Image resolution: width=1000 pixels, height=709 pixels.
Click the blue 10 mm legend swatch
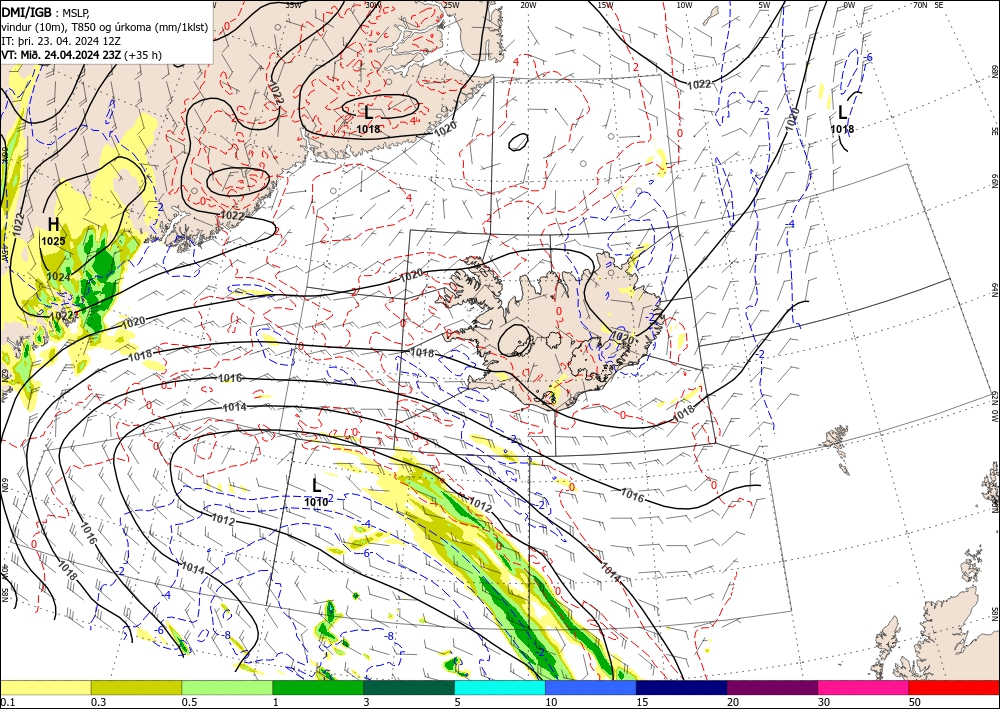coord(591,688)
